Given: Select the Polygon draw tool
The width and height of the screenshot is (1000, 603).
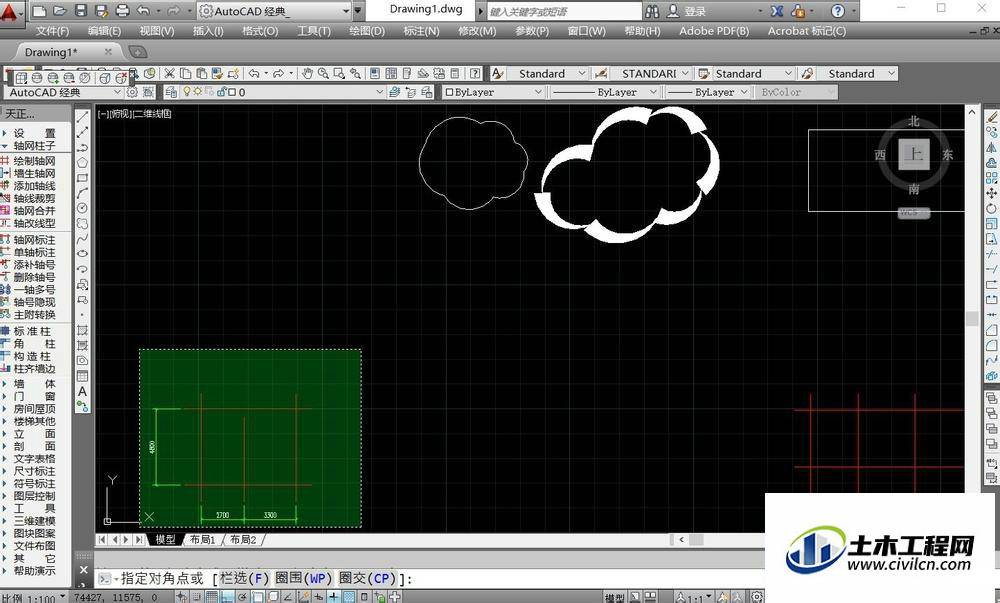Looking at the screenshot, I should (82, 163).
